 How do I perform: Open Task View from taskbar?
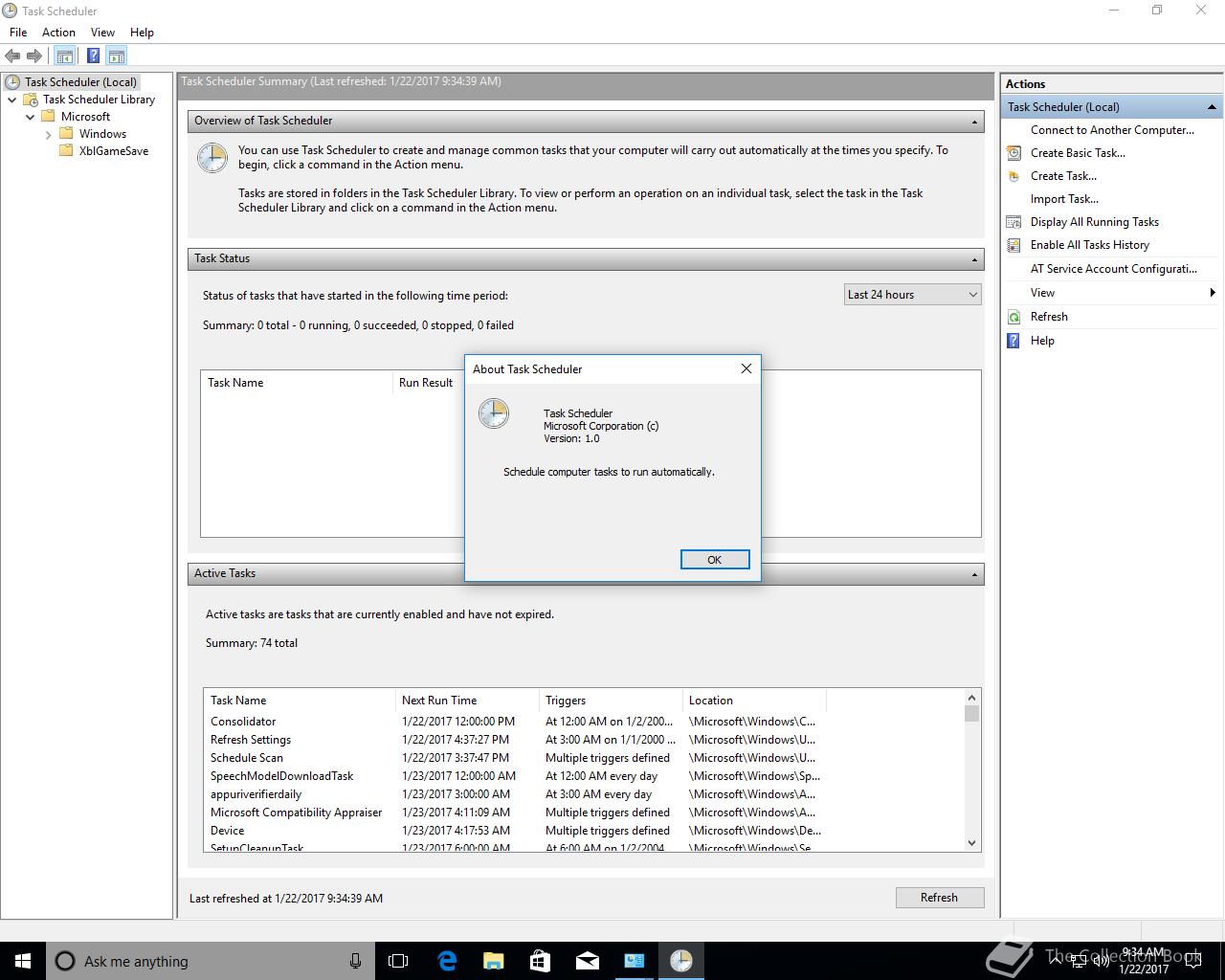click(x=398, y=961)
